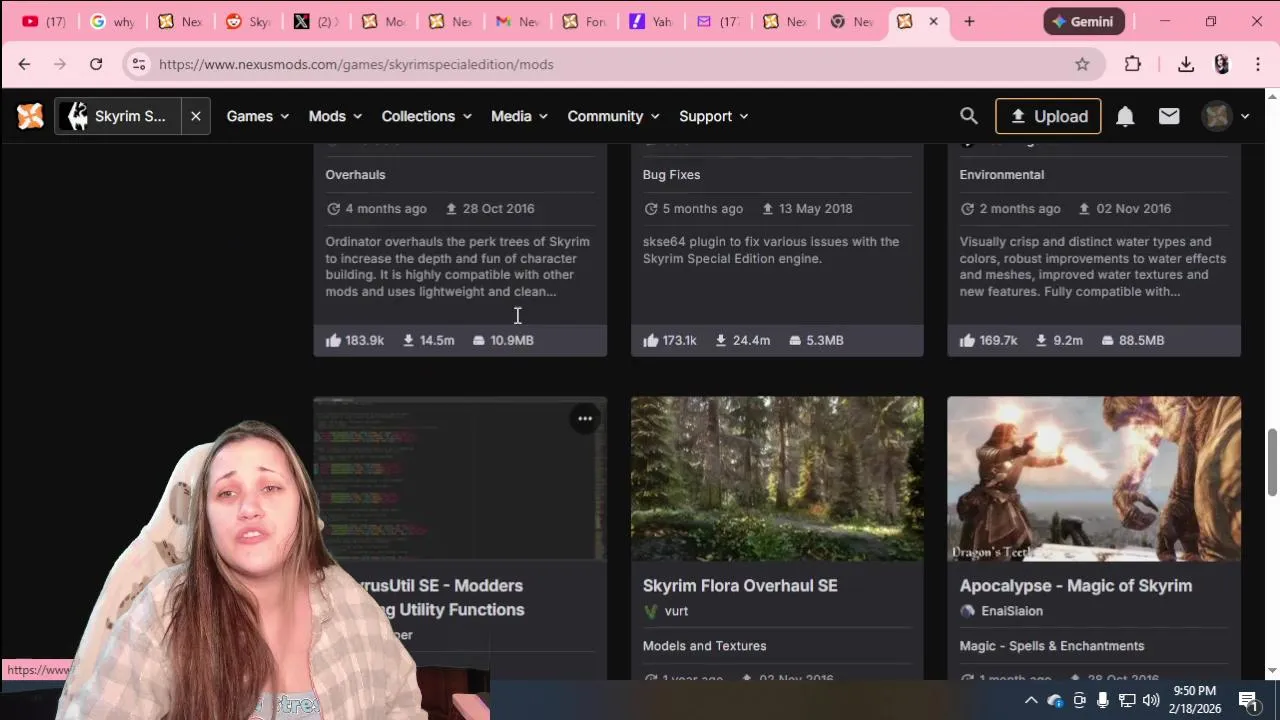Viewport: 1280px width, 720px height.
Task: Open author vurt's profile link
Action: (x=676, y=611)
